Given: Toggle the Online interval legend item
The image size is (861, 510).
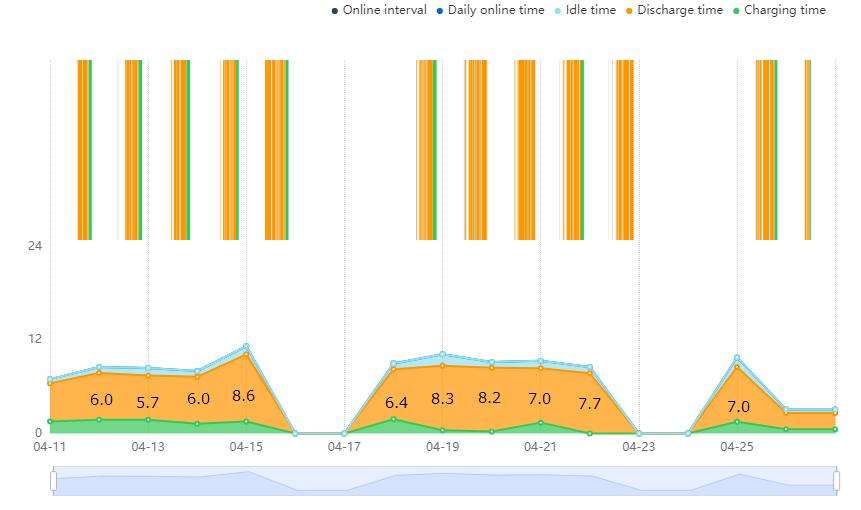Looking at the screenshot, I should (379, 10).
